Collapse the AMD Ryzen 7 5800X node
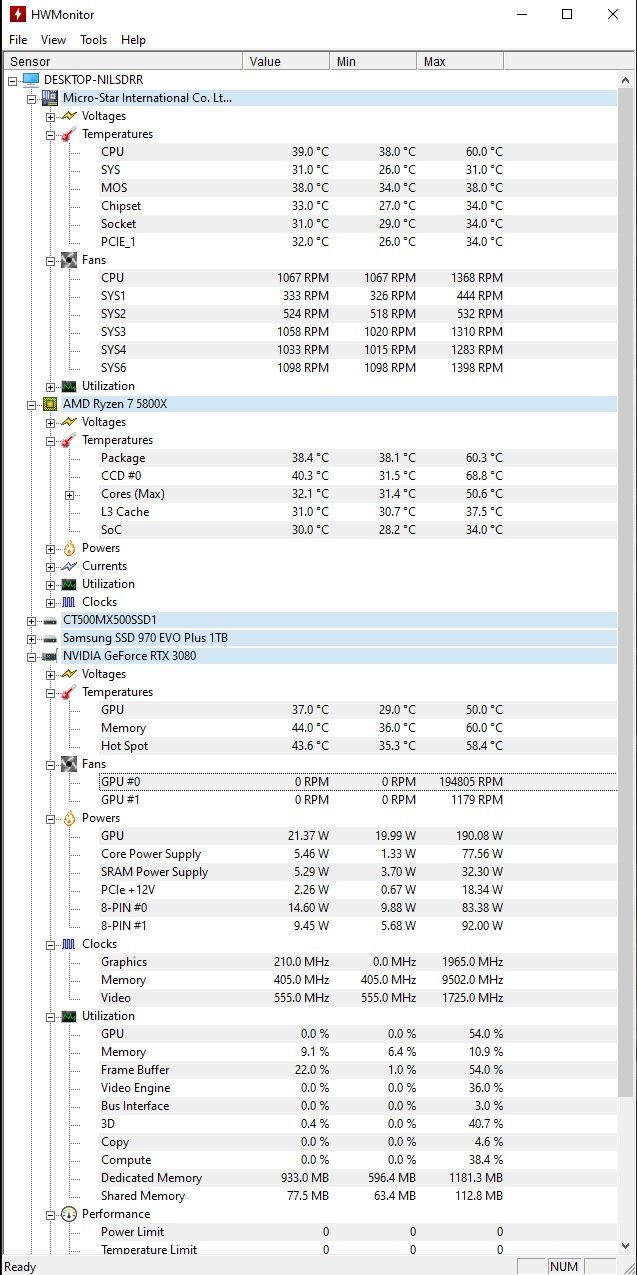Image resolution: width=637 pixels, height=1275 pixels. tap(31, 404)
